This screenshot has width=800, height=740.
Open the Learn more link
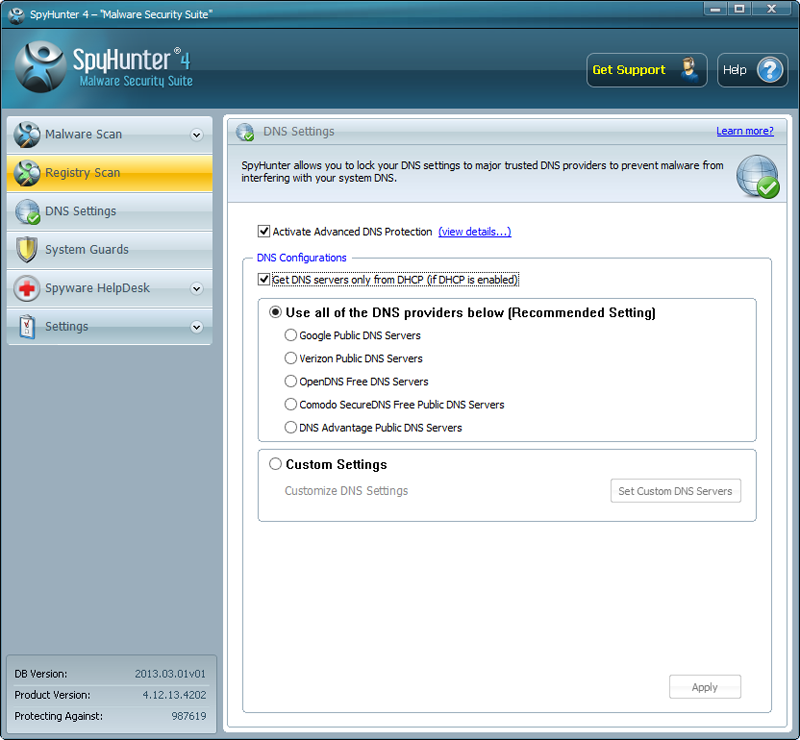[x=744, y=131]
